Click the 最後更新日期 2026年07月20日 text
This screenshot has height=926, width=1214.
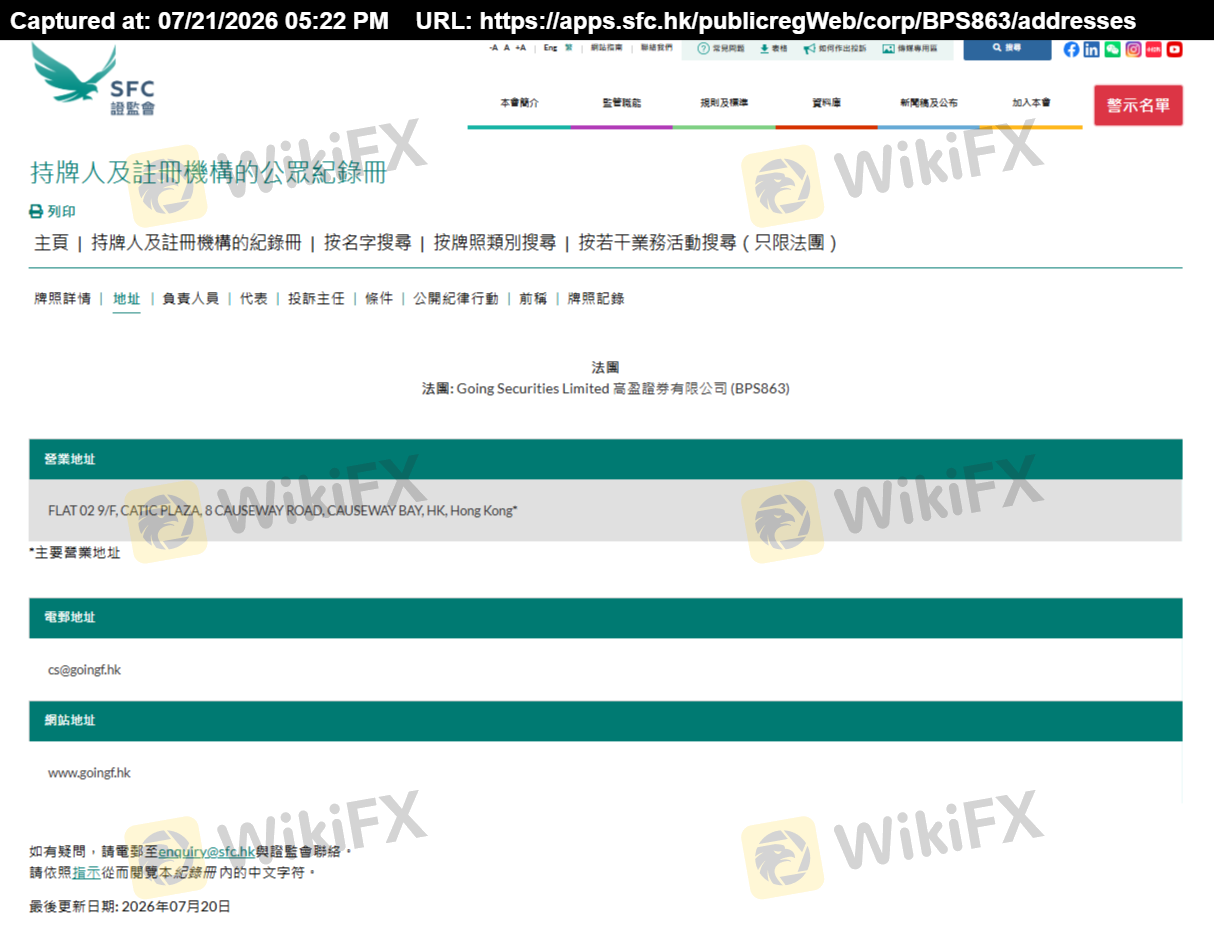tap(130, 906)
